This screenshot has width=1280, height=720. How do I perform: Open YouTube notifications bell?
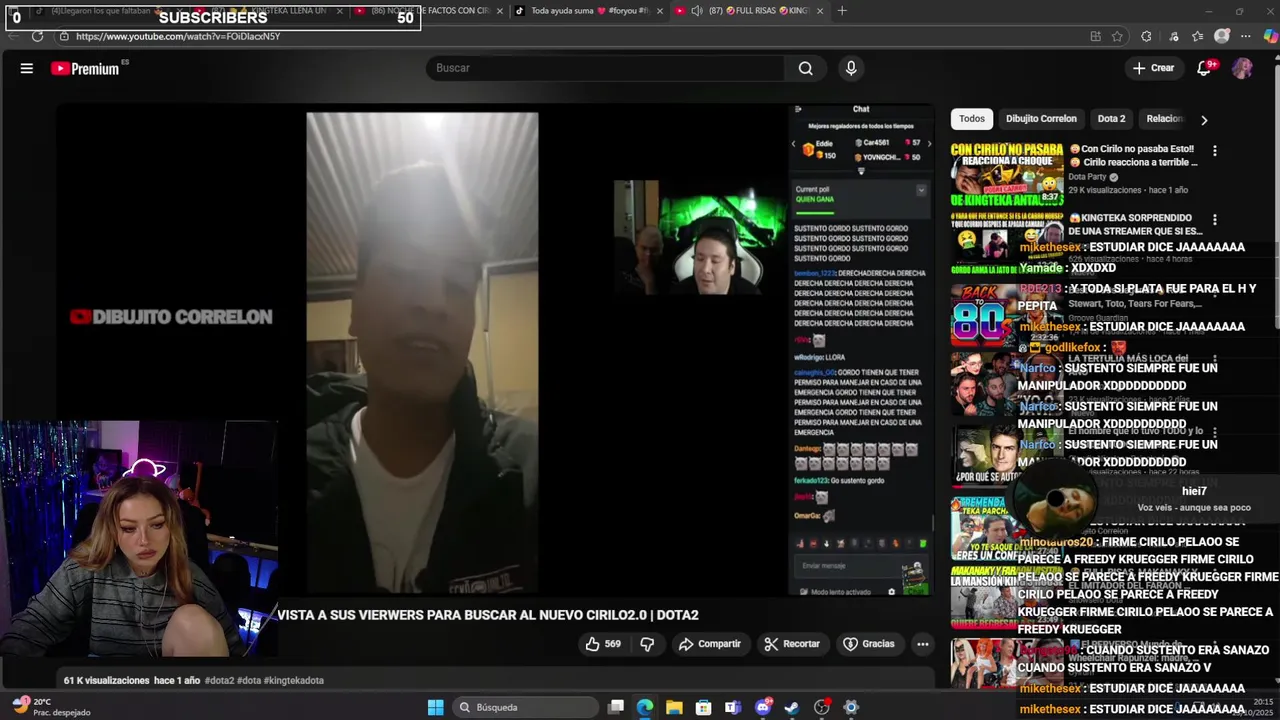1205,68
